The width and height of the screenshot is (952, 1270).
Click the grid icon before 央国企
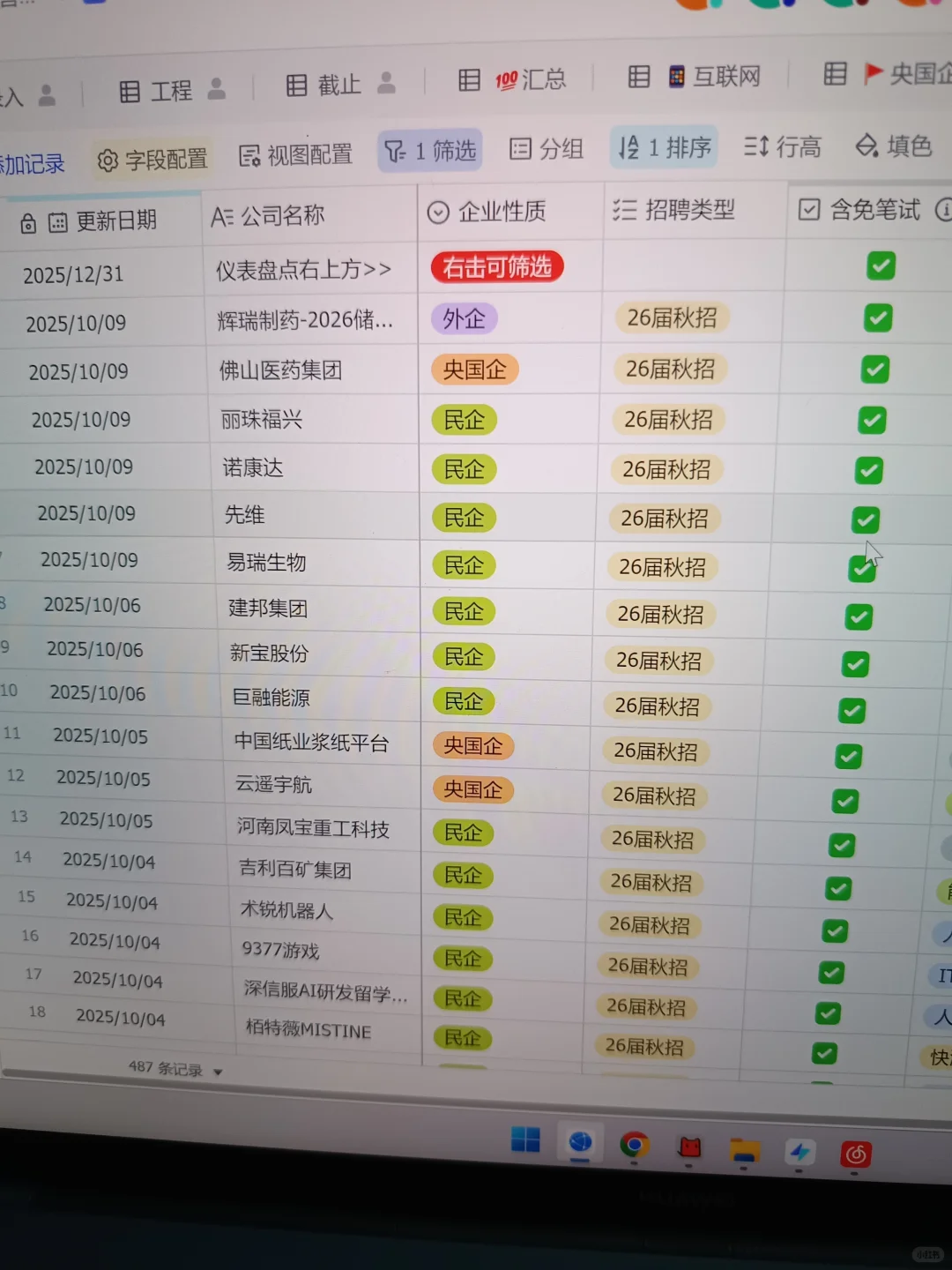point(835,73)
